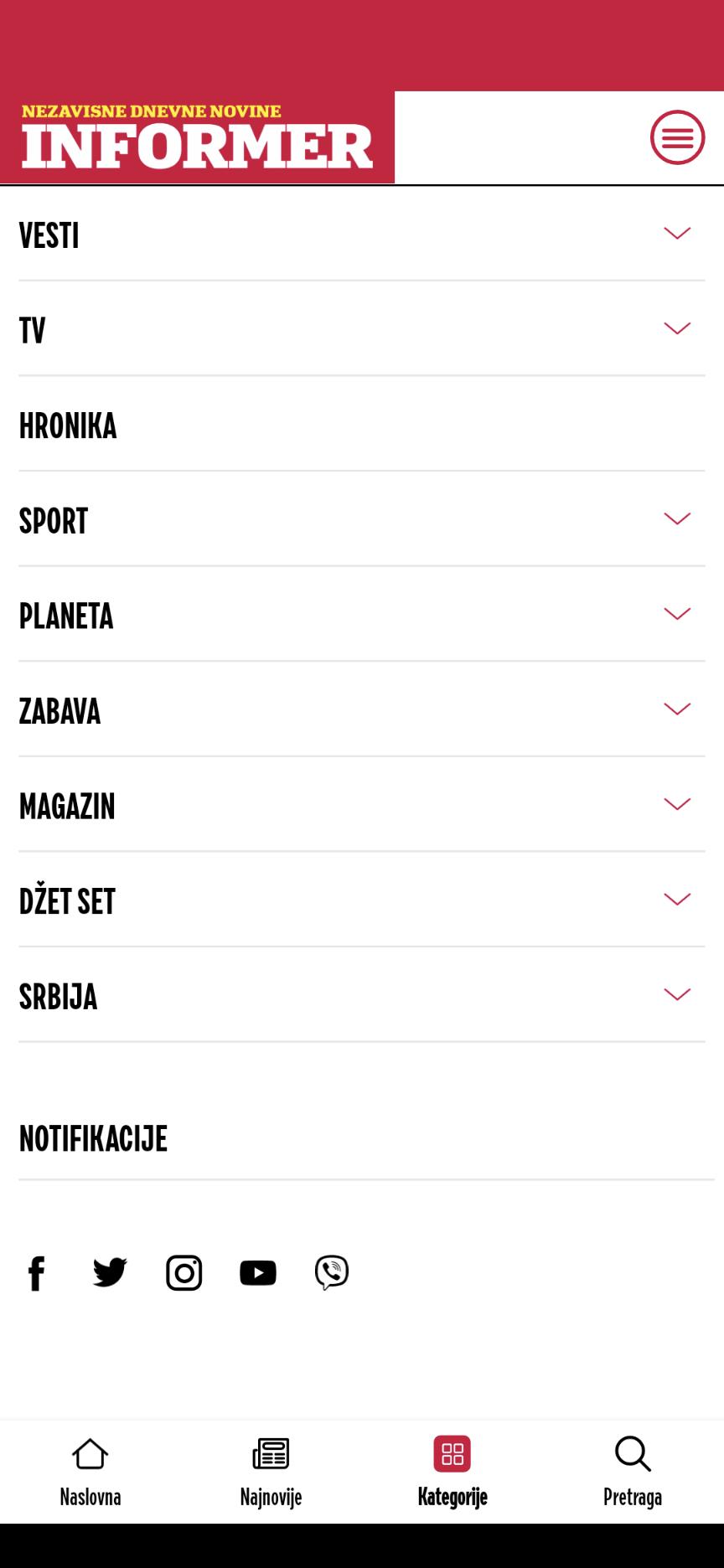The width and height of the screenshot is (724, 1568).
Task: Open the hamburger menu icon
Action: coord(677,137)
